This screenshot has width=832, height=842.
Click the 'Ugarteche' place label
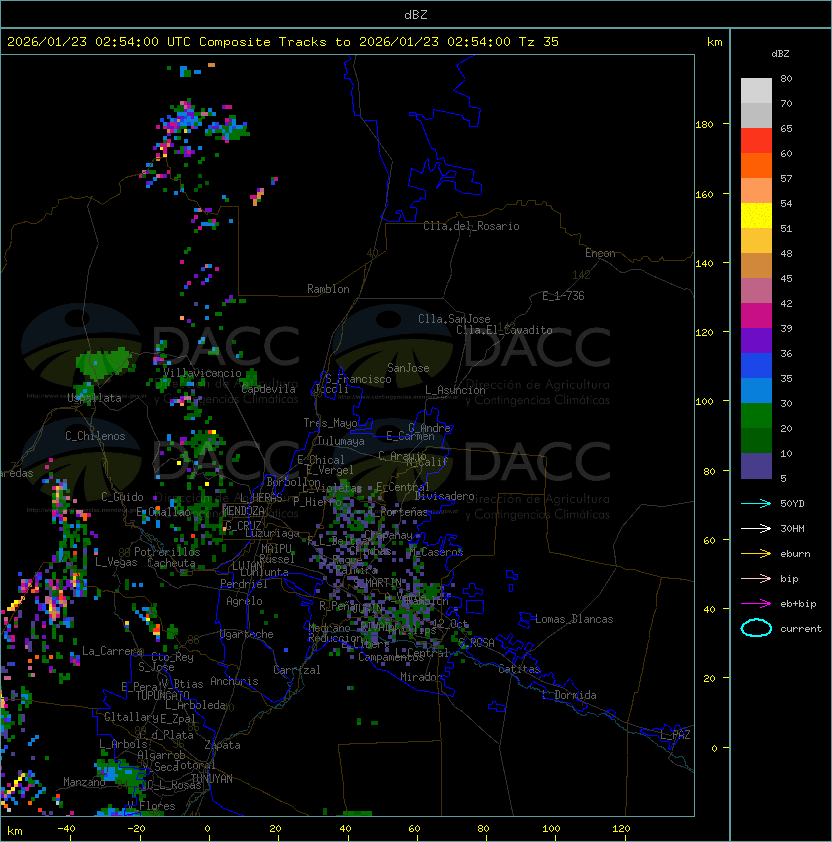point(247,634)
